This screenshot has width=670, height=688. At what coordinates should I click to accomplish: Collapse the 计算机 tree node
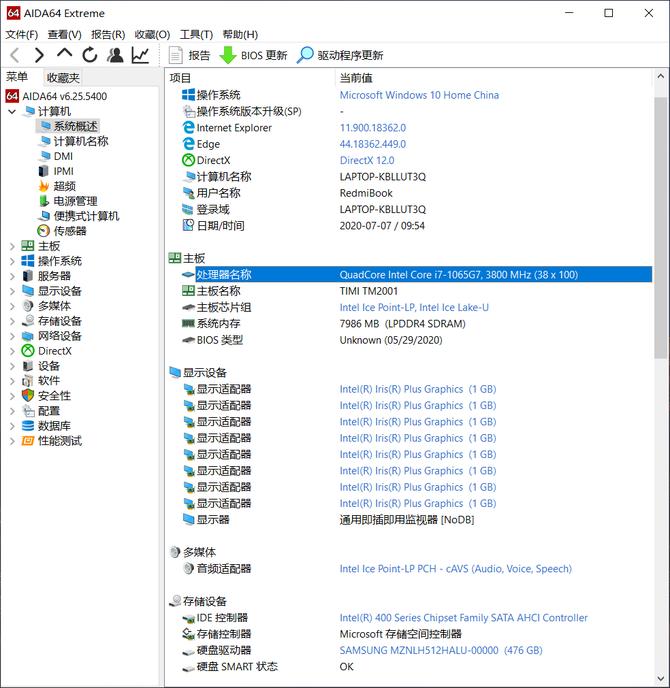tap(12, 111)
